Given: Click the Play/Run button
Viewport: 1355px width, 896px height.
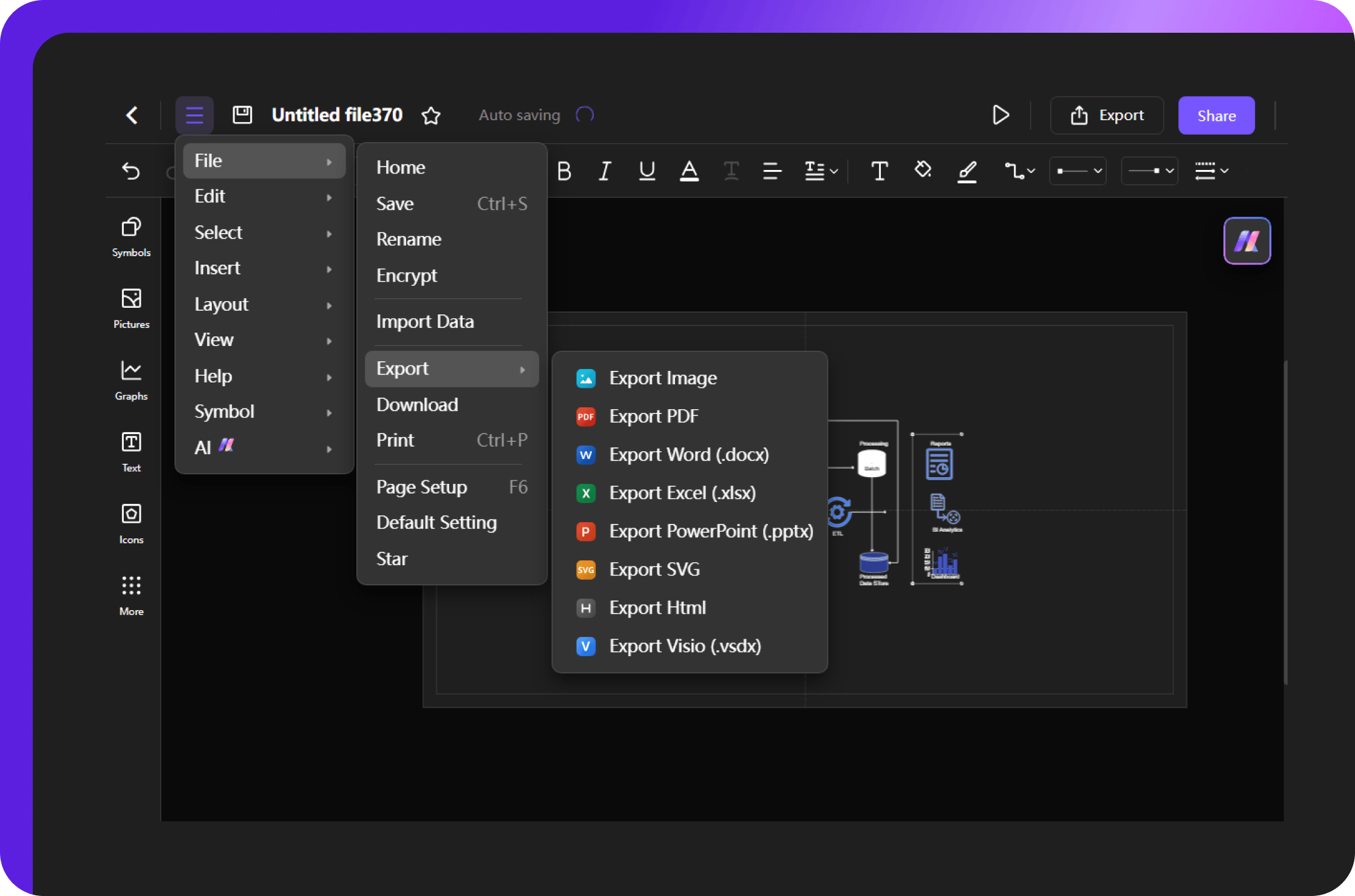Looking at the screenshot, I should coord(1001,114).
